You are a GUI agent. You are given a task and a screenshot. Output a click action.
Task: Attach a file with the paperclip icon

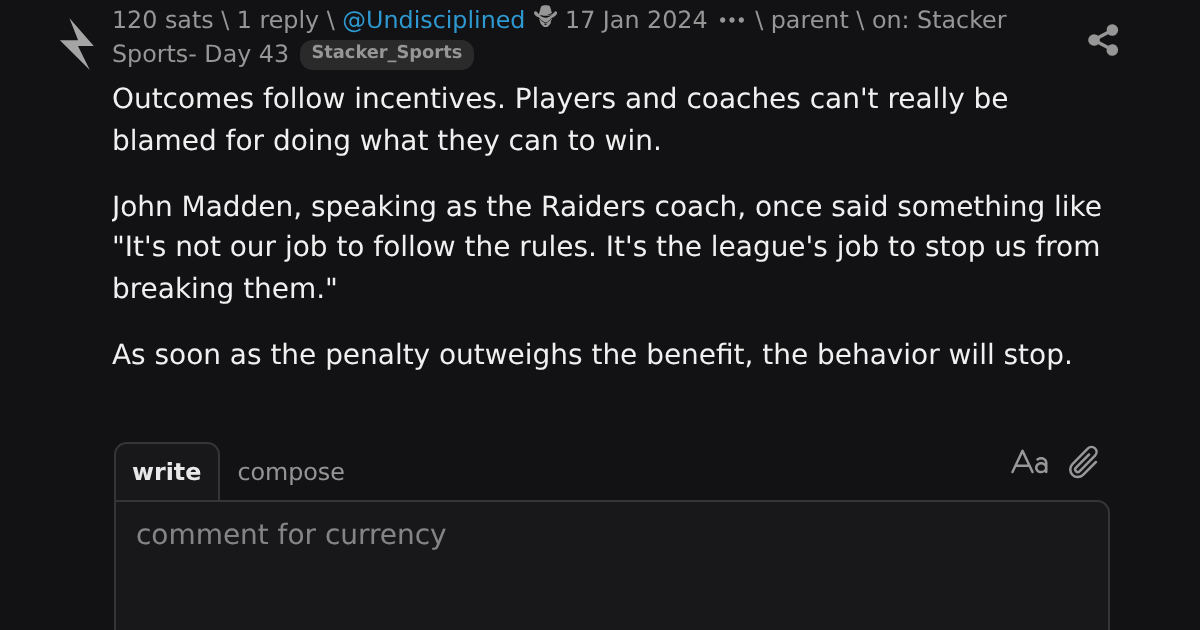click(1084, 462)
